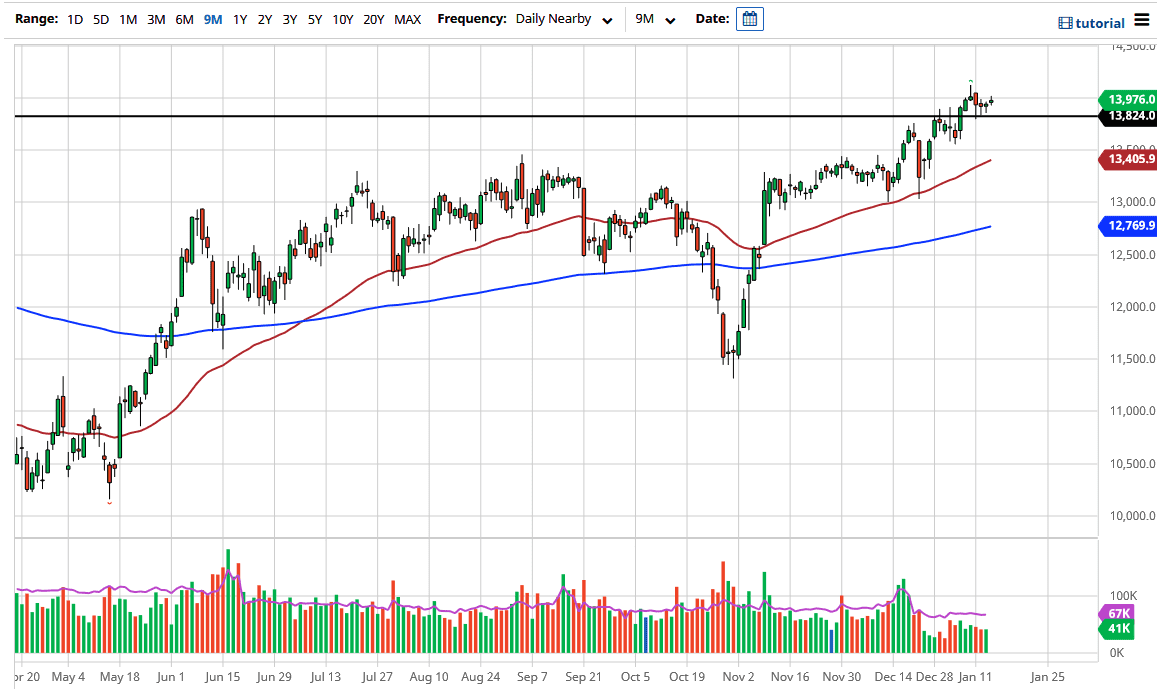
Task: Click the Sep 21 date axis label
Action: [x=583, y=677]
